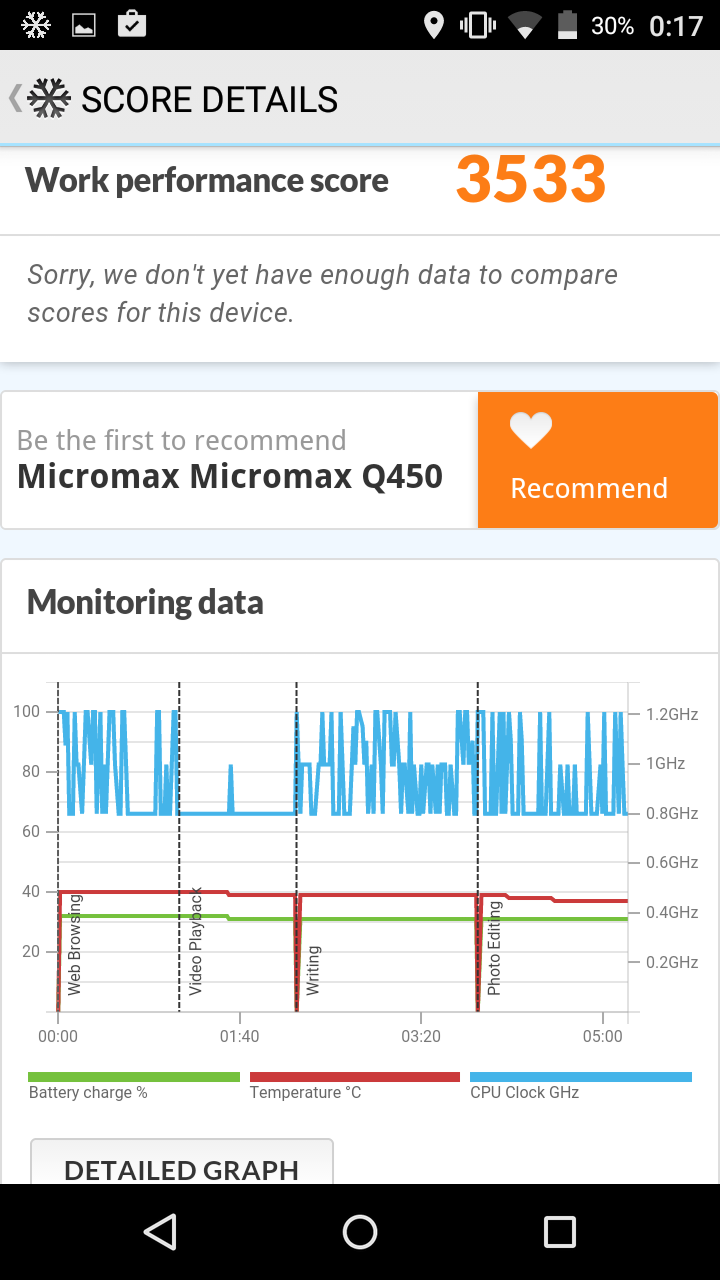Tap the Android home circle button

click(x=360, y=1232)
